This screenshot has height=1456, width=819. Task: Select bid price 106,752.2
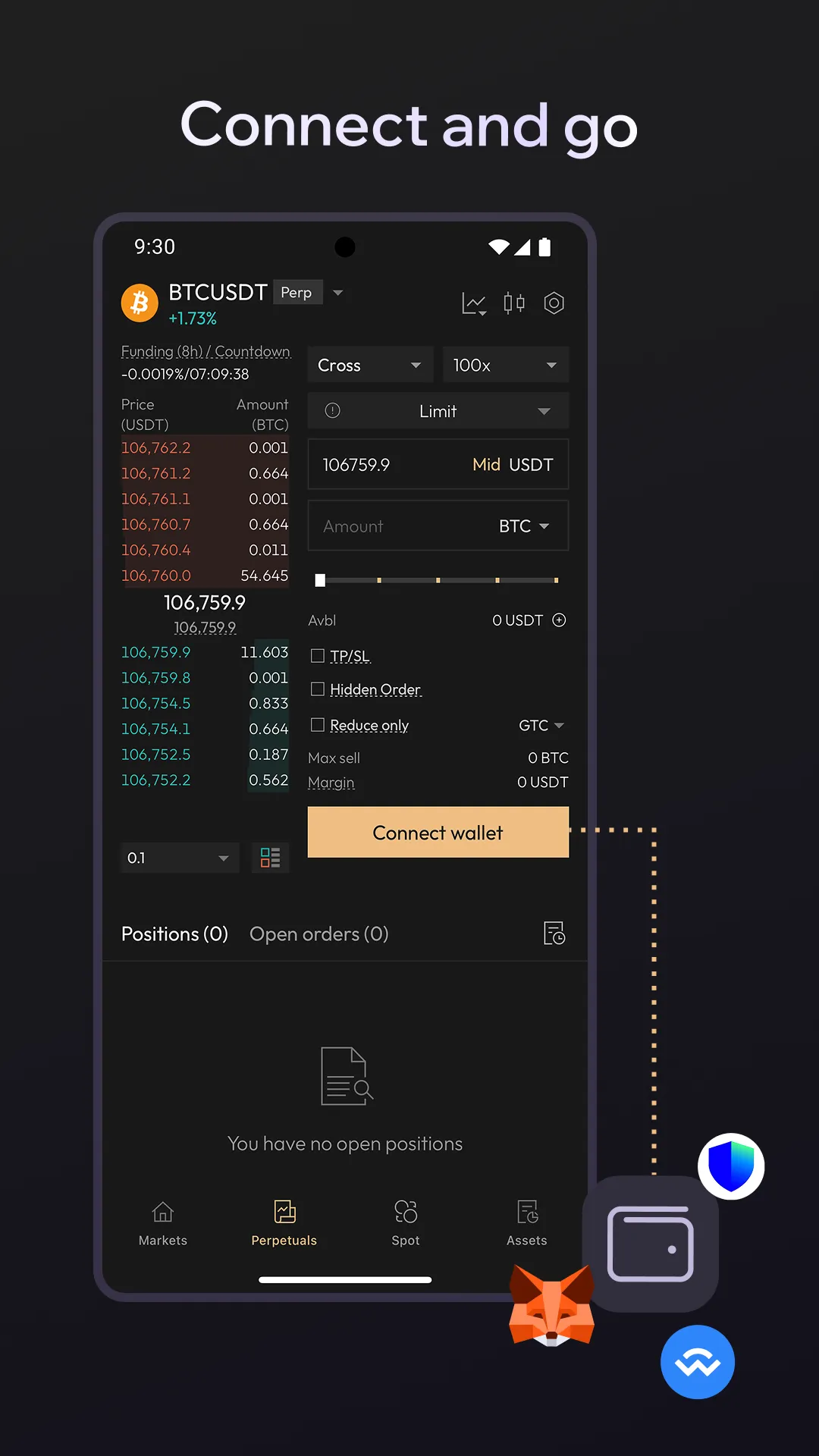coord(156,780)
